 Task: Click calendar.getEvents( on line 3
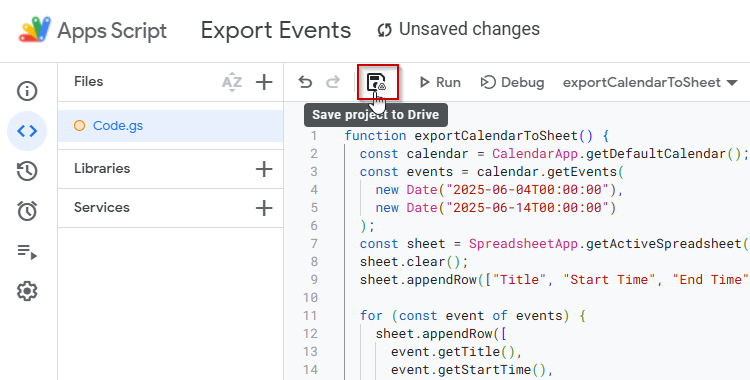[551, 172]
